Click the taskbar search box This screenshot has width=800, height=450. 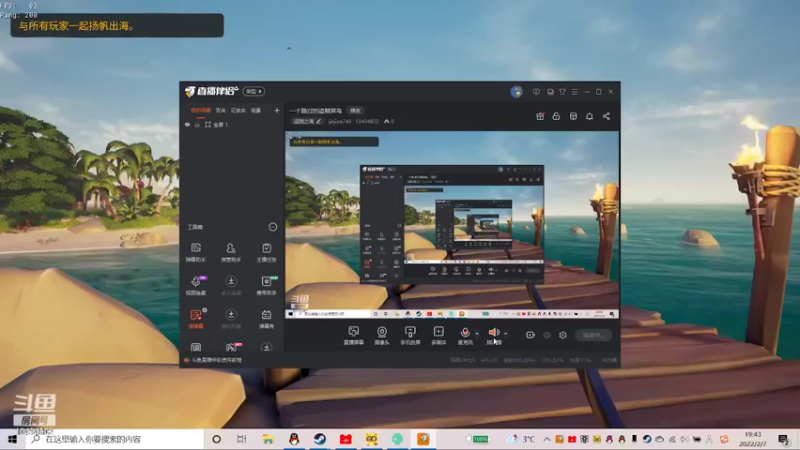(114, 439)
